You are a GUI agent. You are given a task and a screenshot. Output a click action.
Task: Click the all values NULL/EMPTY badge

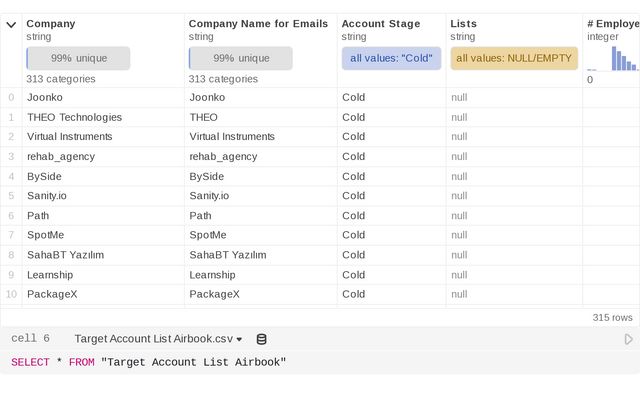point(514,58)
